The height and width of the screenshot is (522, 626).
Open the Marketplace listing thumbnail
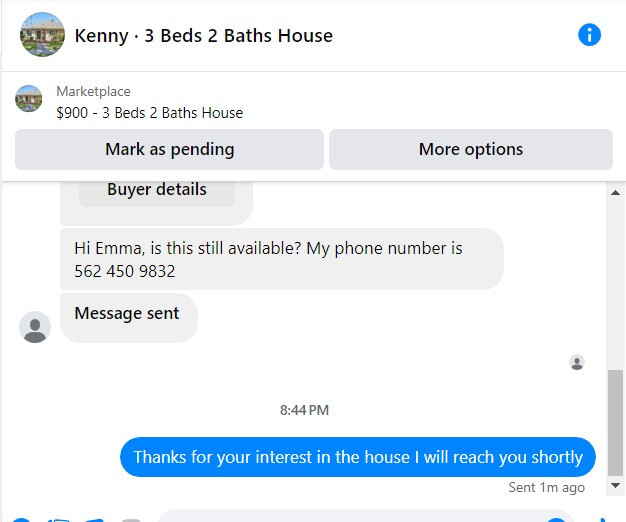(28, 99)
